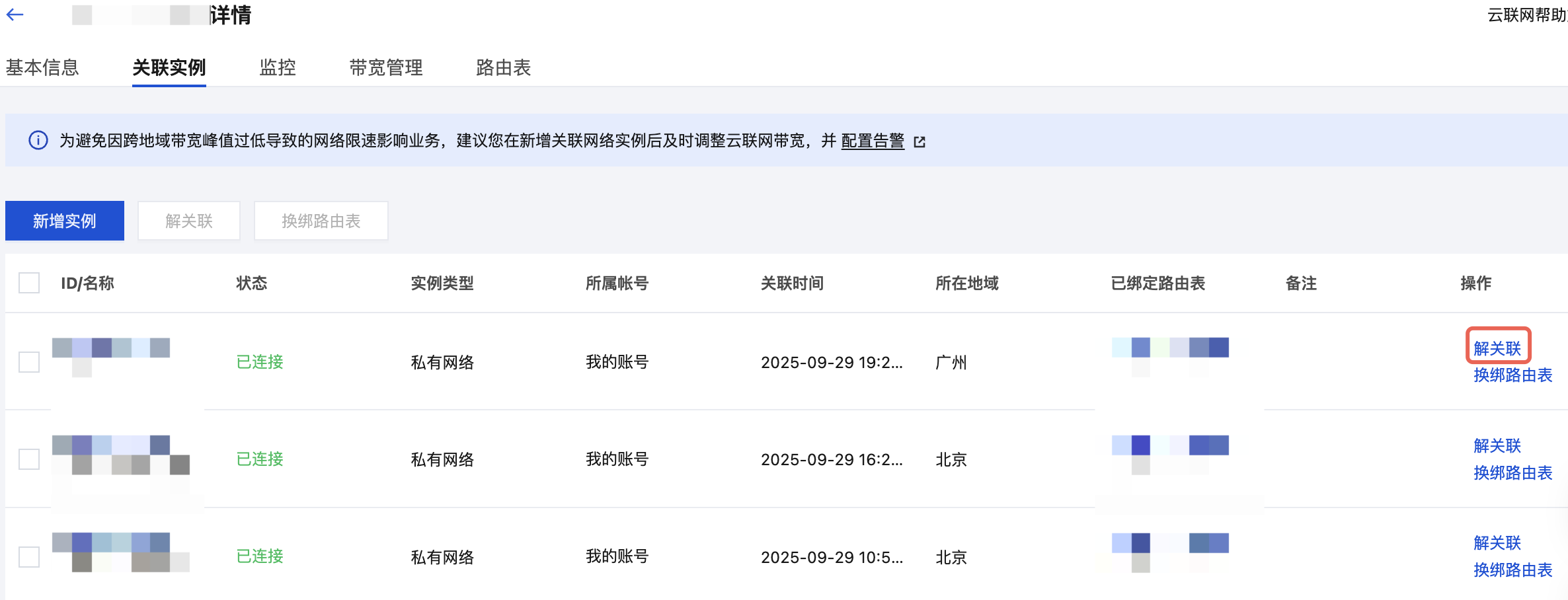Screen dimensions: 1568x600
Task: Click 解关联 for the 广州 instance
Action: [1498, 348]
